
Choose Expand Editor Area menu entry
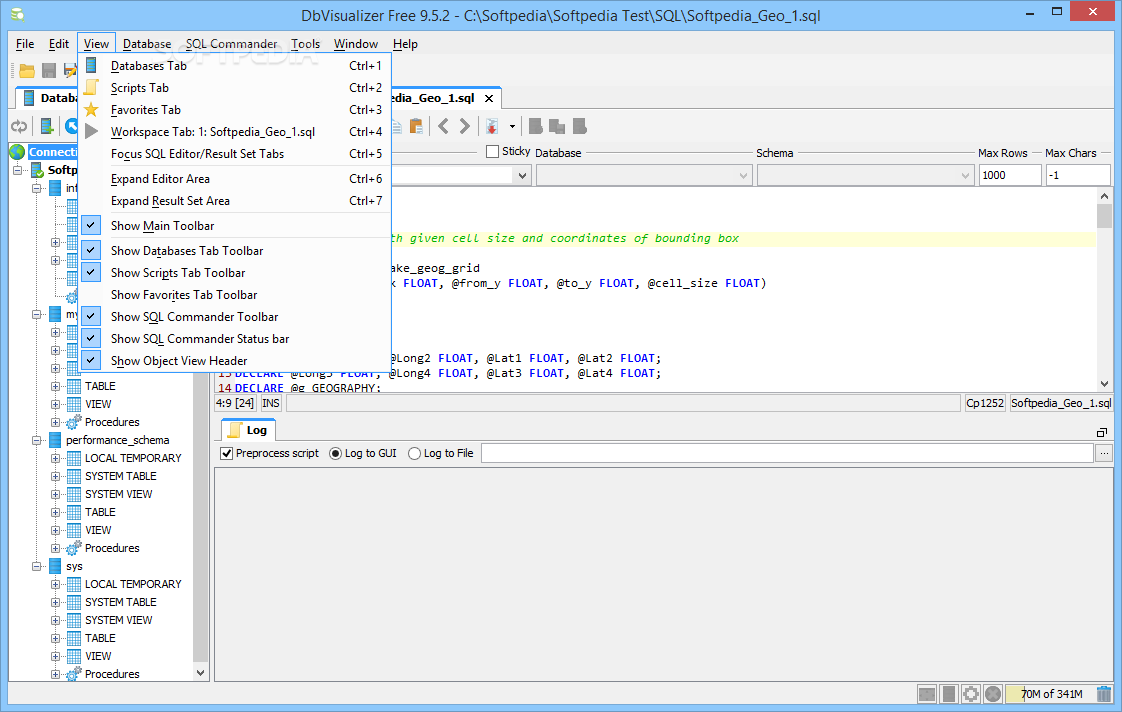click(x=235, y=179)
